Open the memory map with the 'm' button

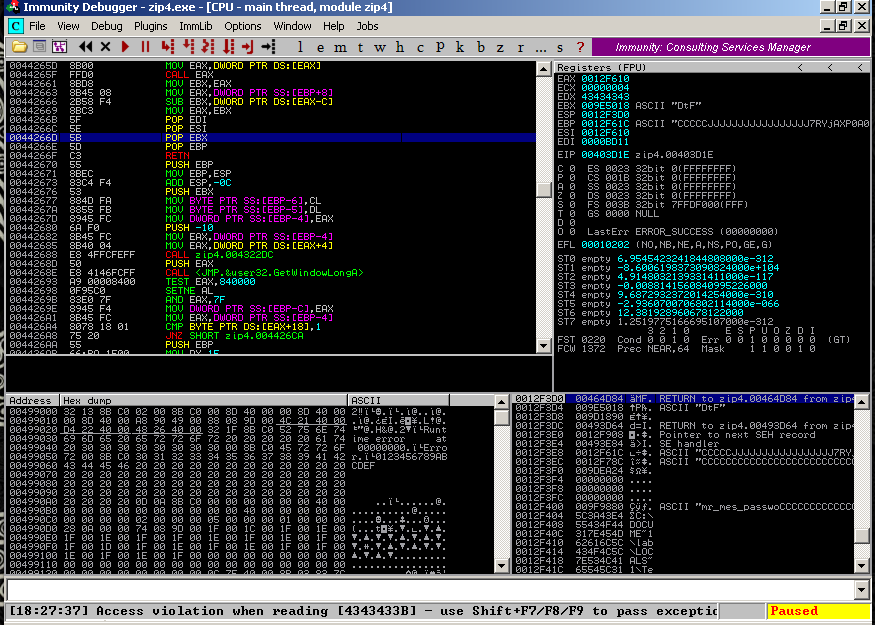pos(340,47)
